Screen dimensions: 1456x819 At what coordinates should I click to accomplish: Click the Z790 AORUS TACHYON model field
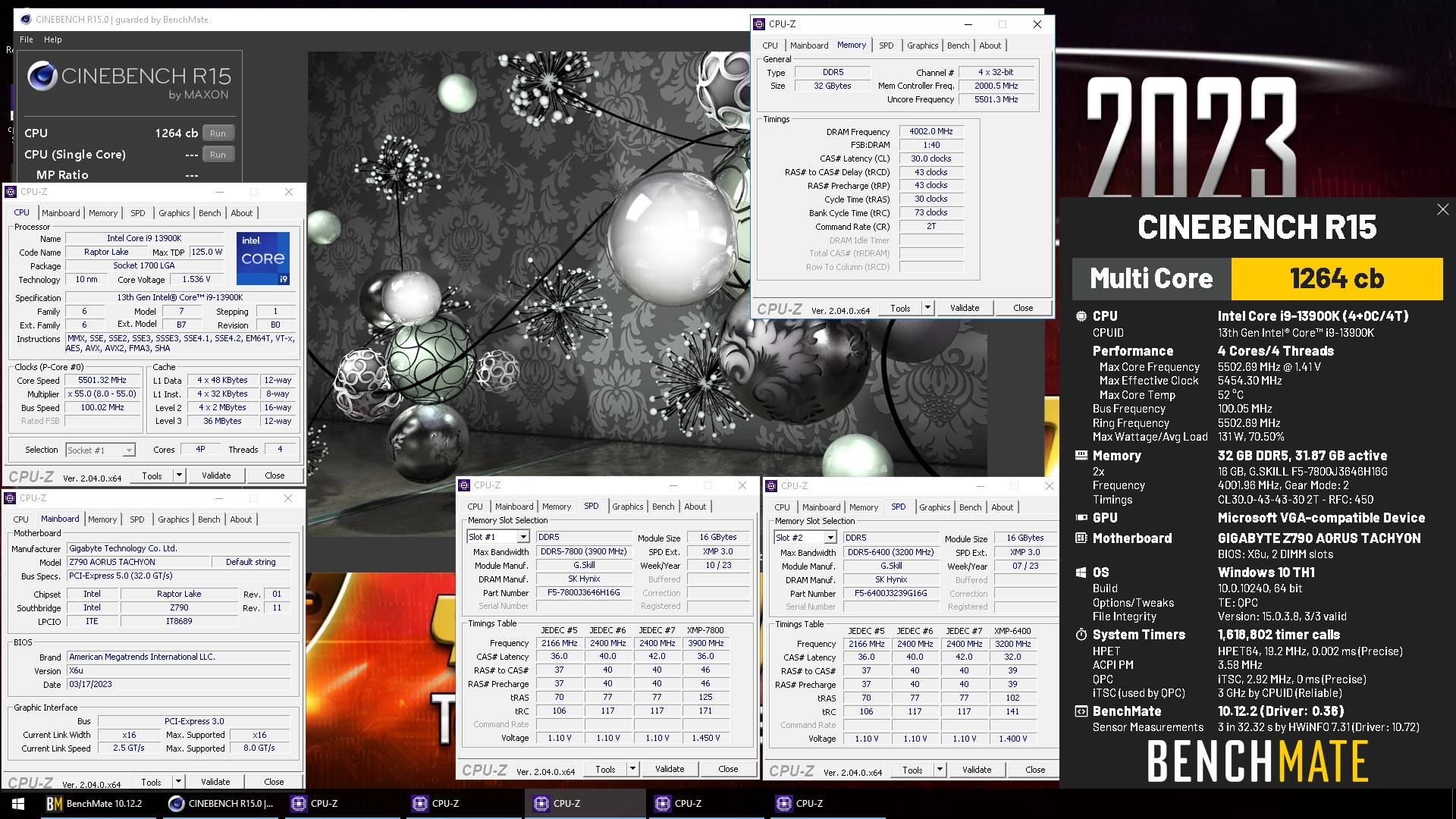click(138, 562)
